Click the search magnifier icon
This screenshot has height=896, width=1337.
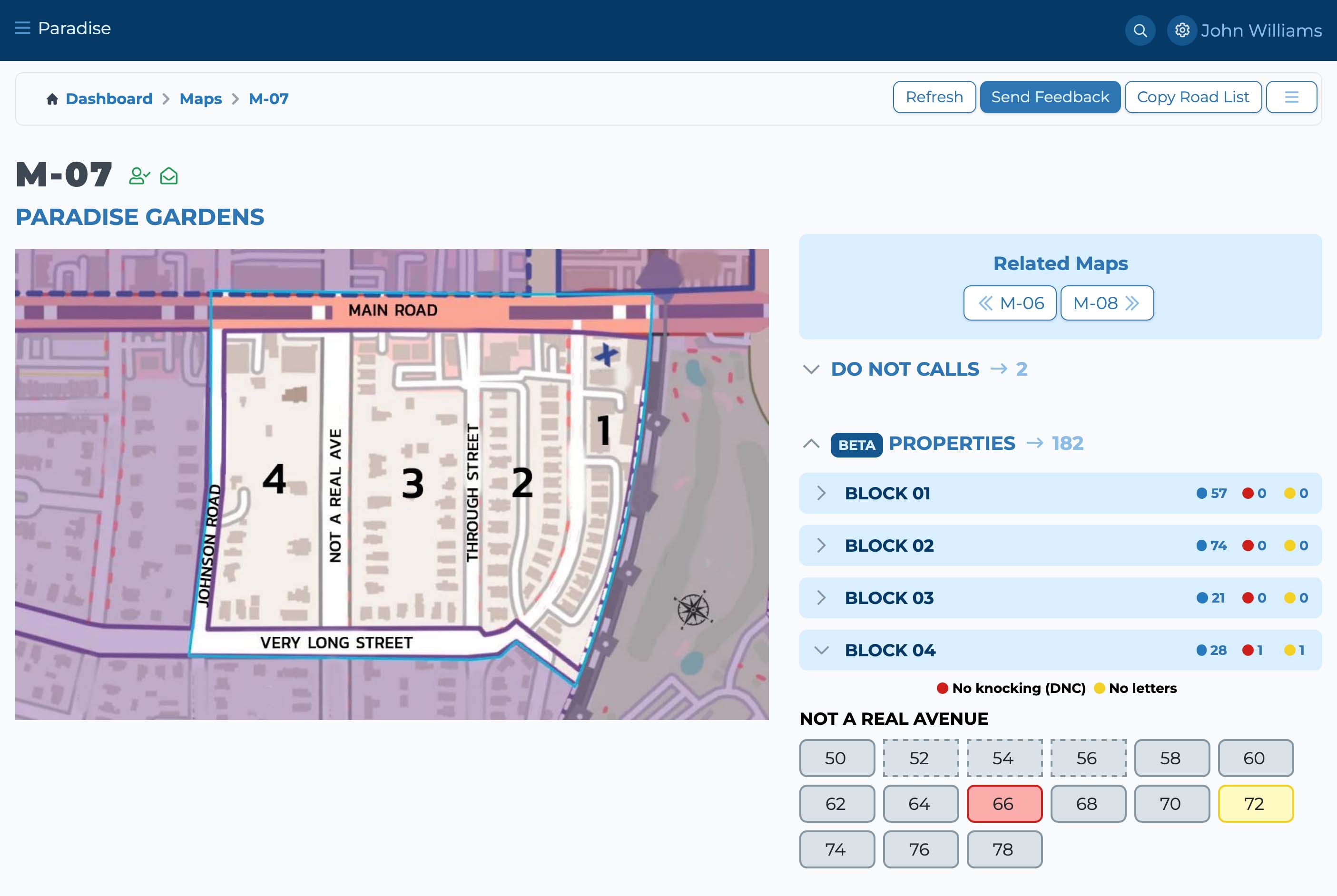click(1140, 30)
